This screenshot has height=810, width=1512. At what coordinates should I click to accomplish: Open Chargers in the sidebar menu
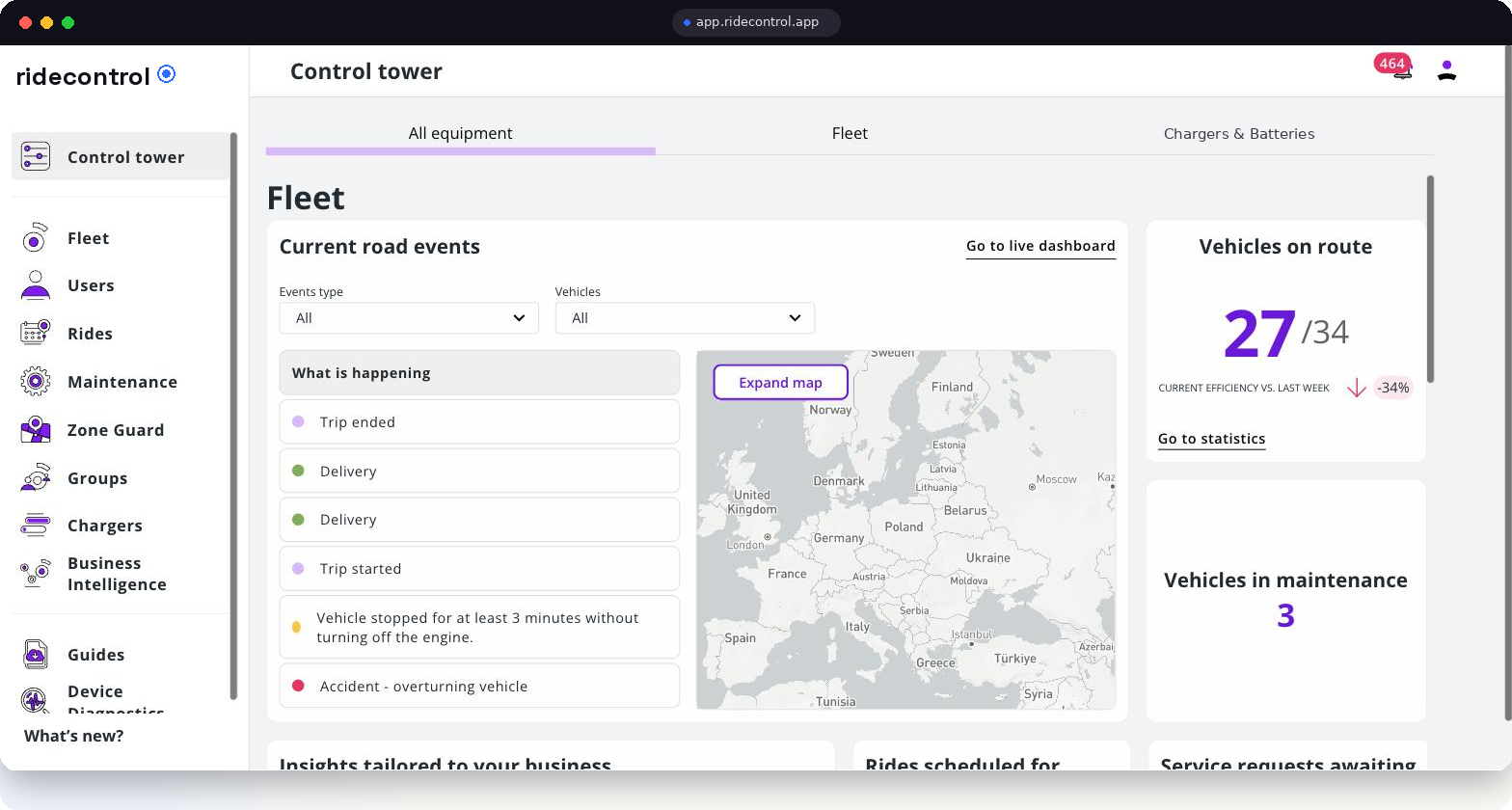click(105, 526)
